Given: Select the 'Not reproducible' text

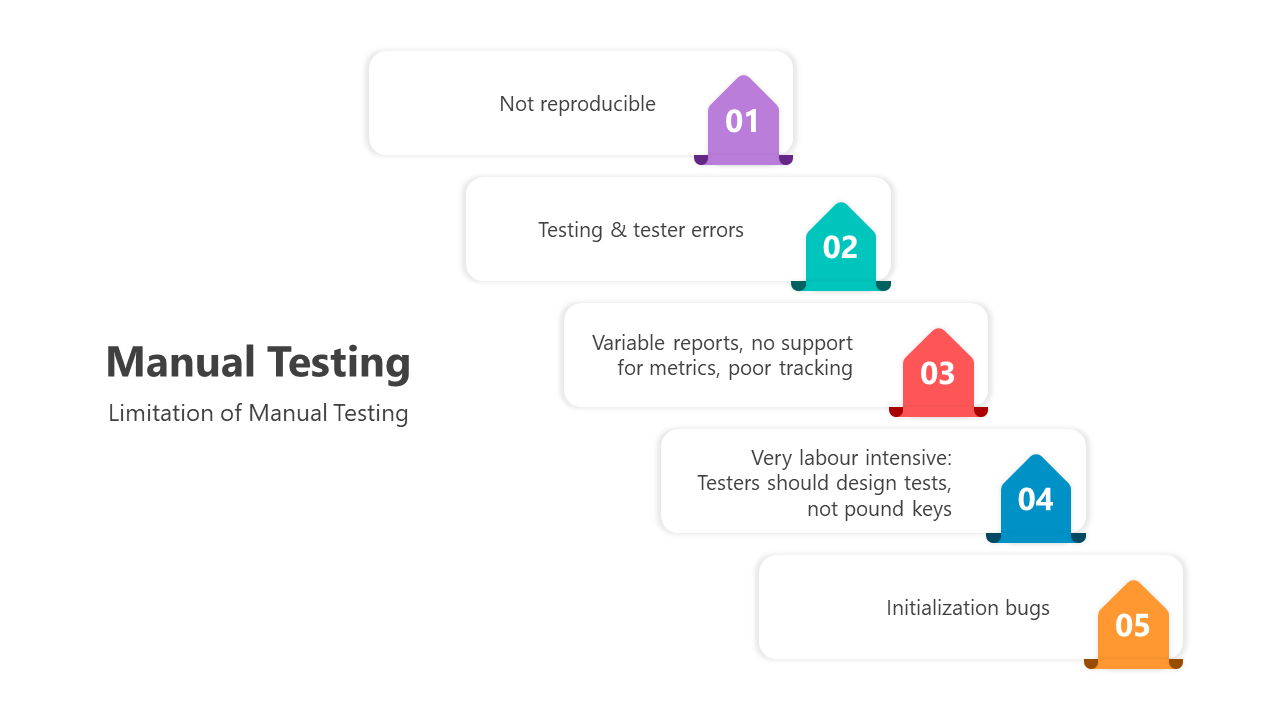Looking at the screenshot, I should click(578, 104).
